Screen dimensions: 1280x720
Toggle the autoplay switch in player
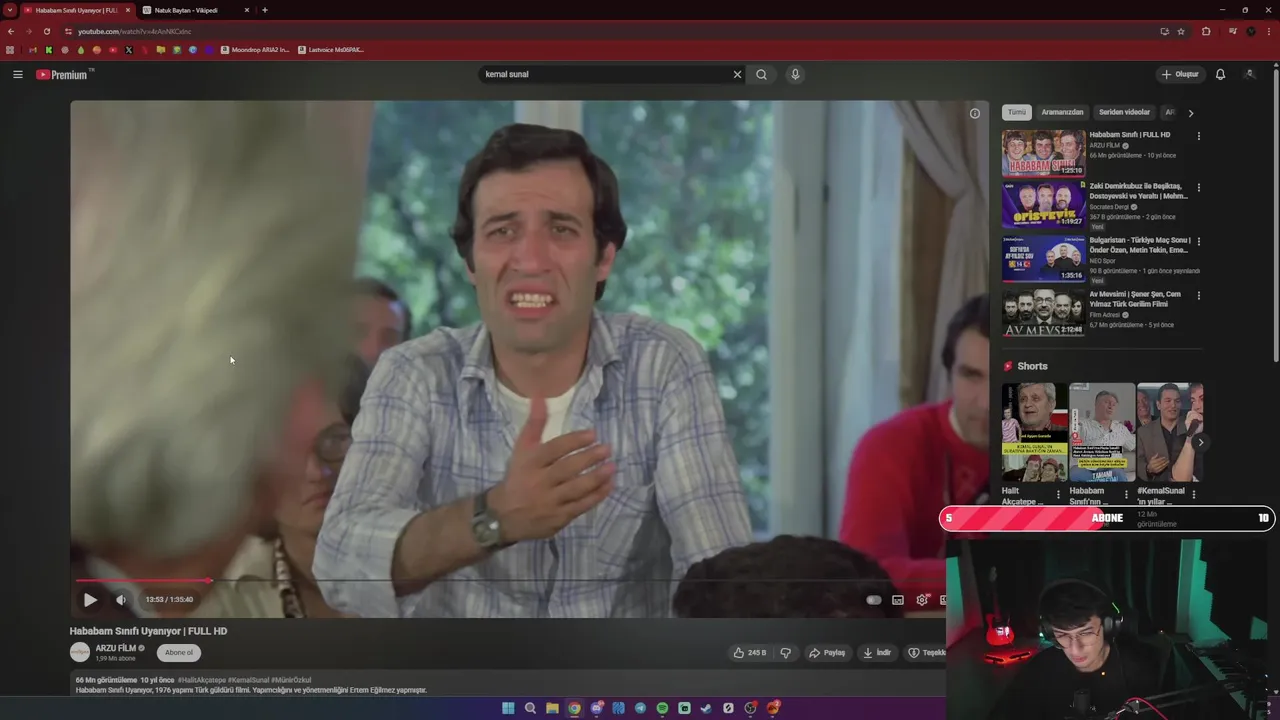[x=873, y=600]
